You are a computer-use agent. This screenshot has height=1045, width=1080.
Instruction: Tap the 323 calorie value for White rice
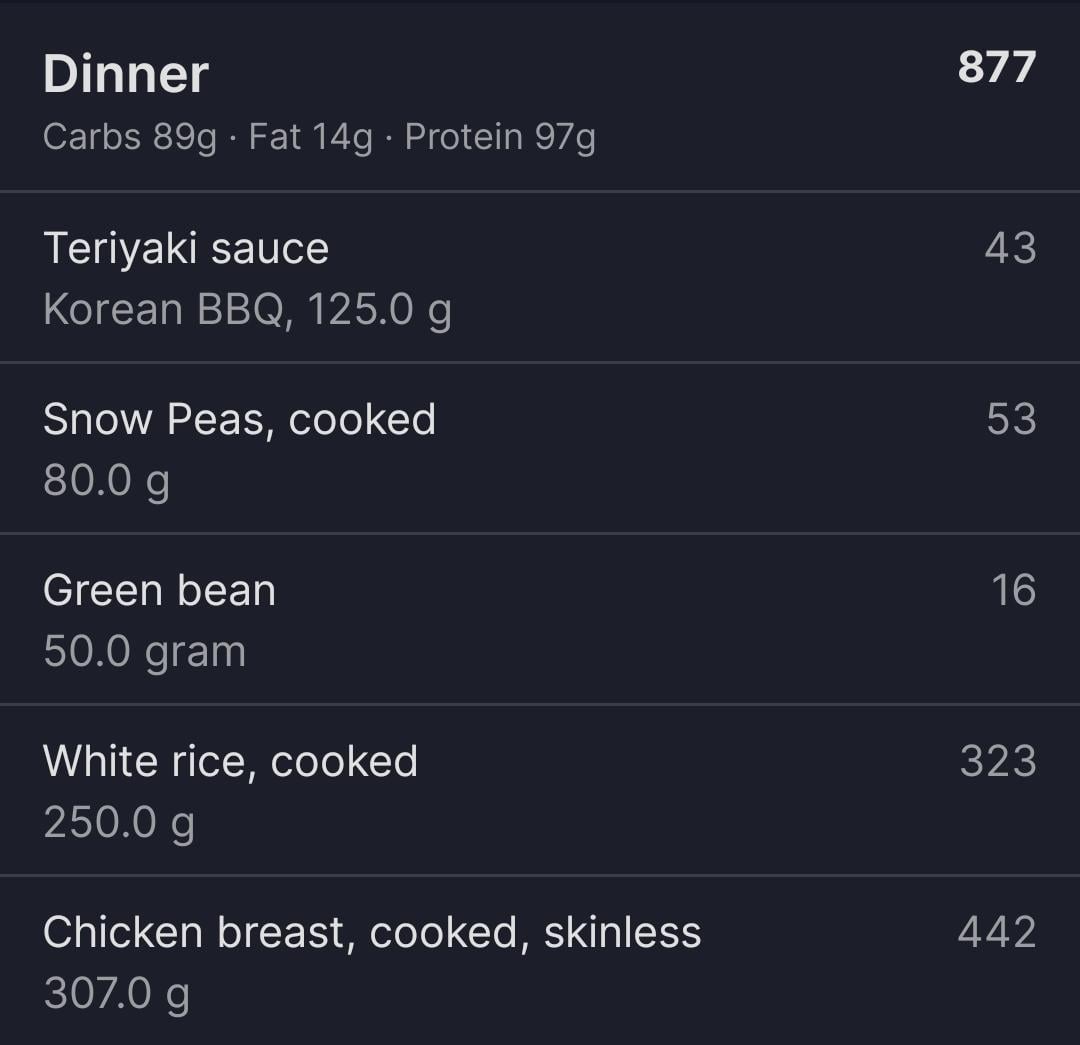[x=998, y=761]
